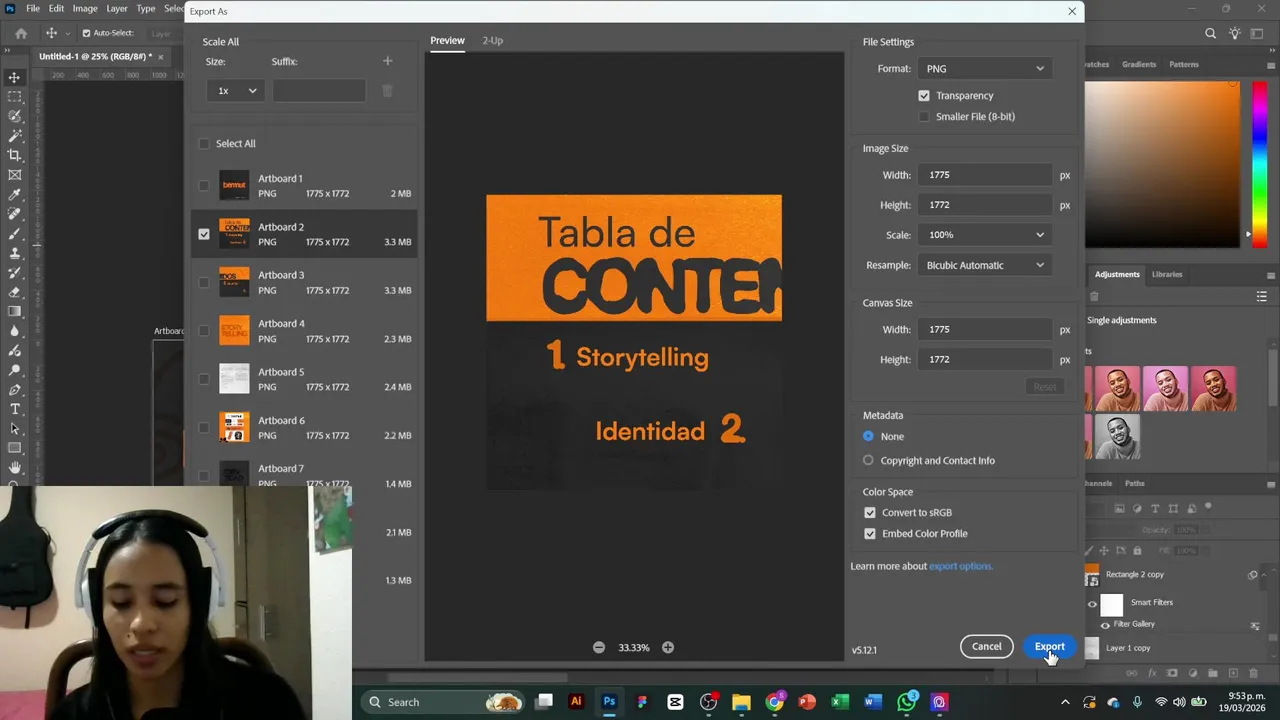Open the Resample Bicubic Automatic dropdown

[x=985, y=265]
